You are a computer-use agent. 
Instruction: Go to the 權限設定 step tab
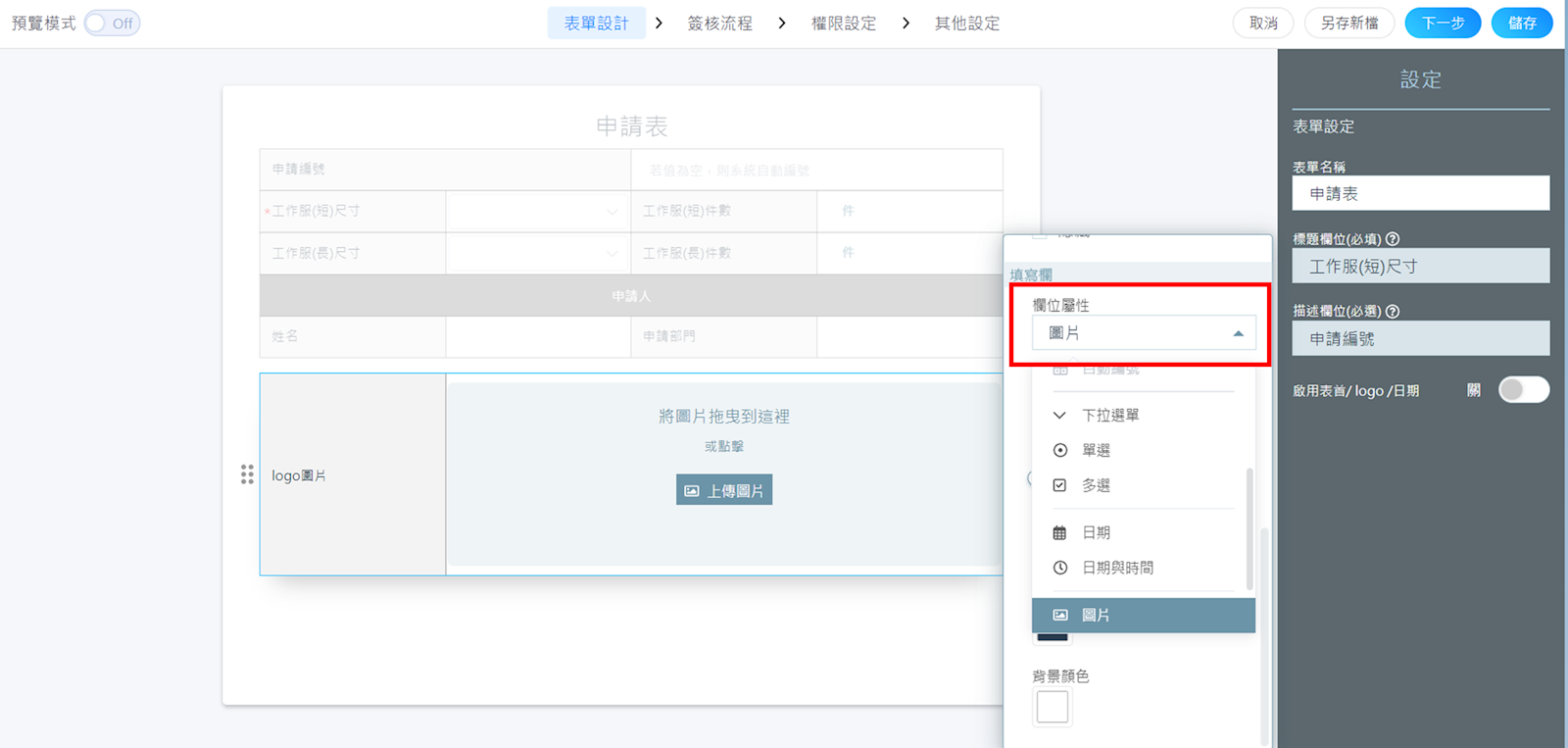843,24
